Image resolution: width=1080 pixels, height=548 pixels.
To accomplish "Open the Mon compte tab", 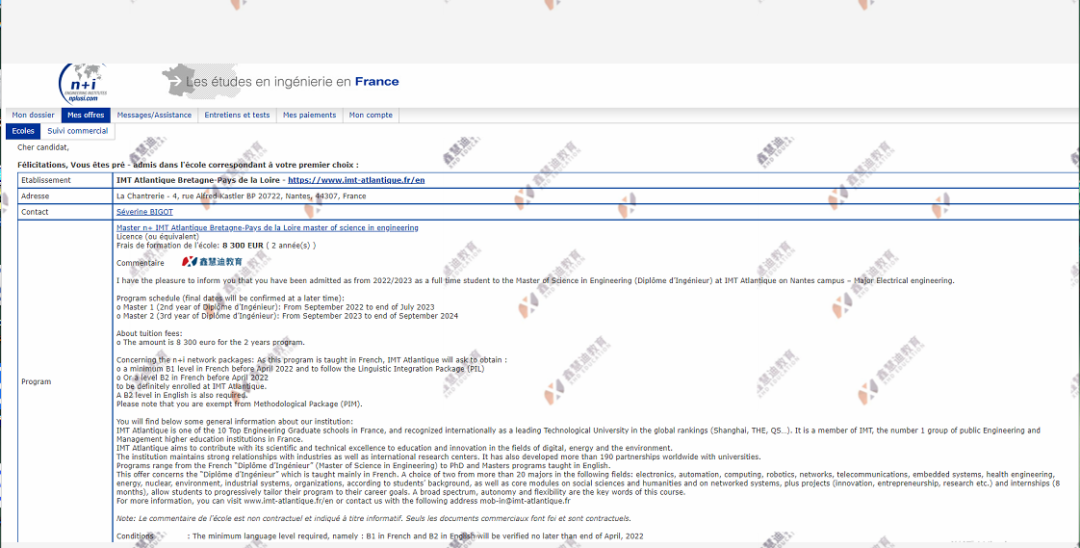I will [371, 115].
